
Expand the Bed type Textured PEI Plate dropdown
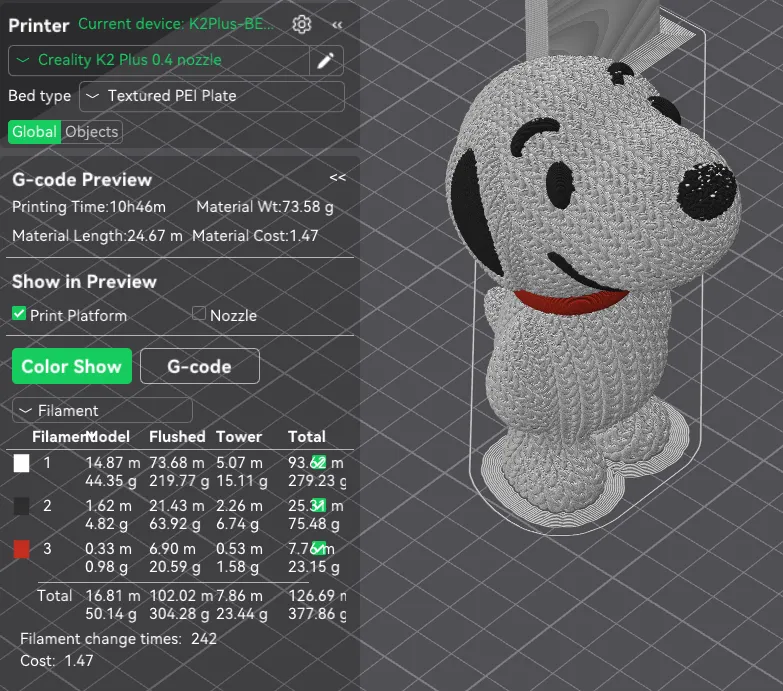210,96
